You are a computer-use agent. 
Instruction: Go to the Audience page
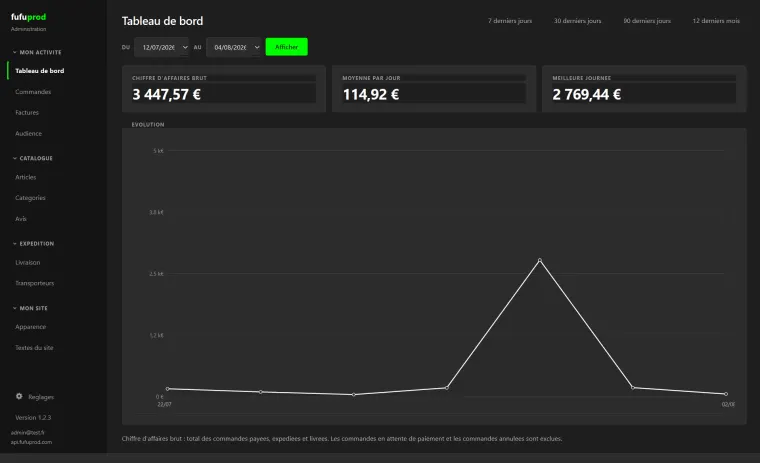click(28, 133)
